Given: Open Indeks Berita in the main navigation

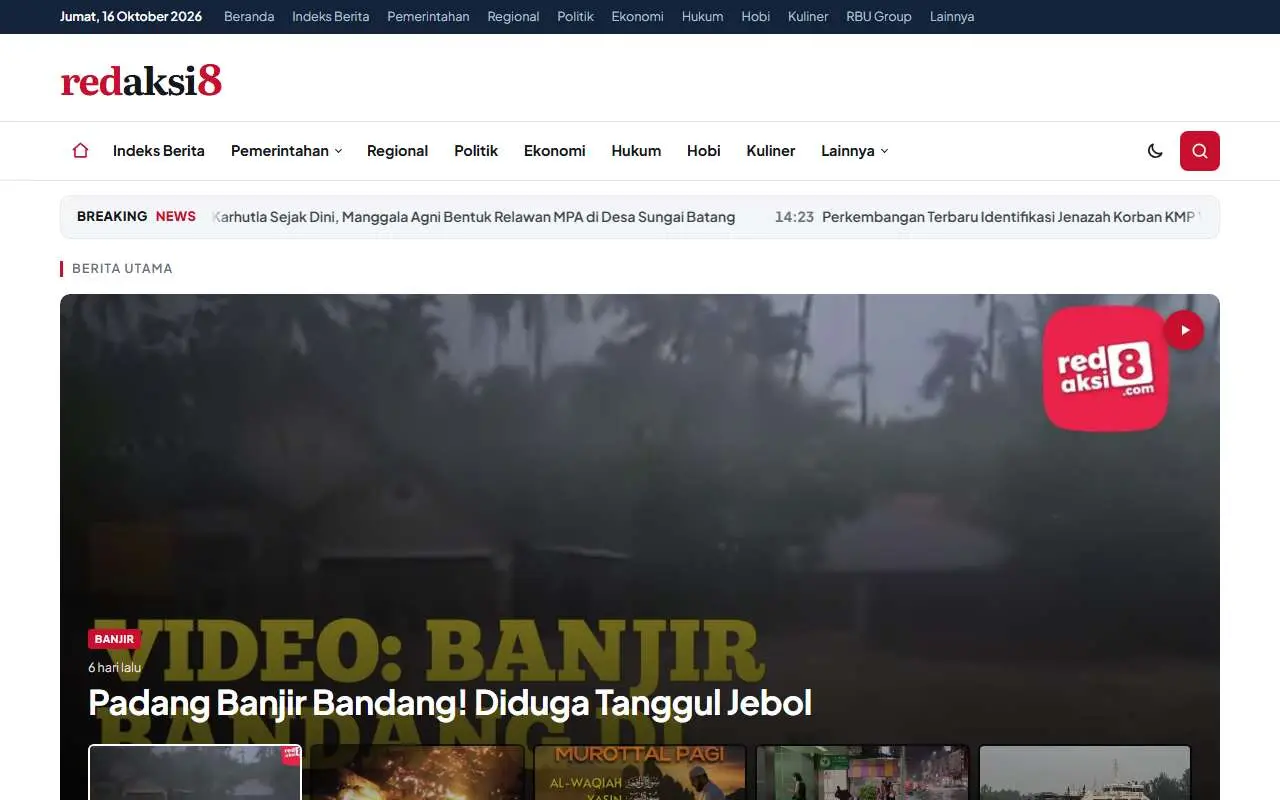Looking at the screenshot, I should click(159, 151).
